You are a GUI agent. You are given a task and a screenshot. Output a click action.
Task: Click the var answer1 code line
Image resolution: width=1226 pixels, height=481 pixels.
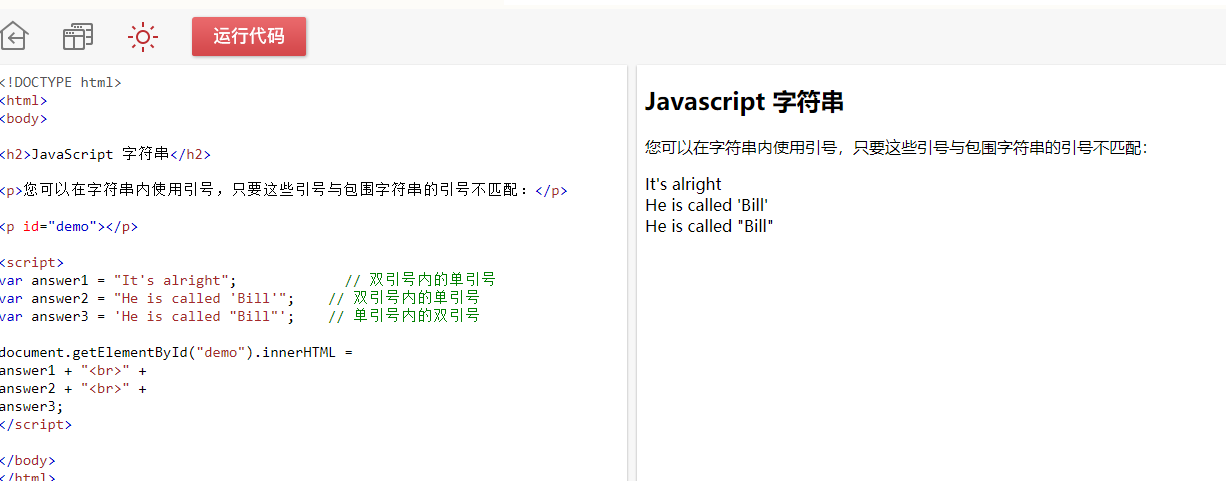248,280
